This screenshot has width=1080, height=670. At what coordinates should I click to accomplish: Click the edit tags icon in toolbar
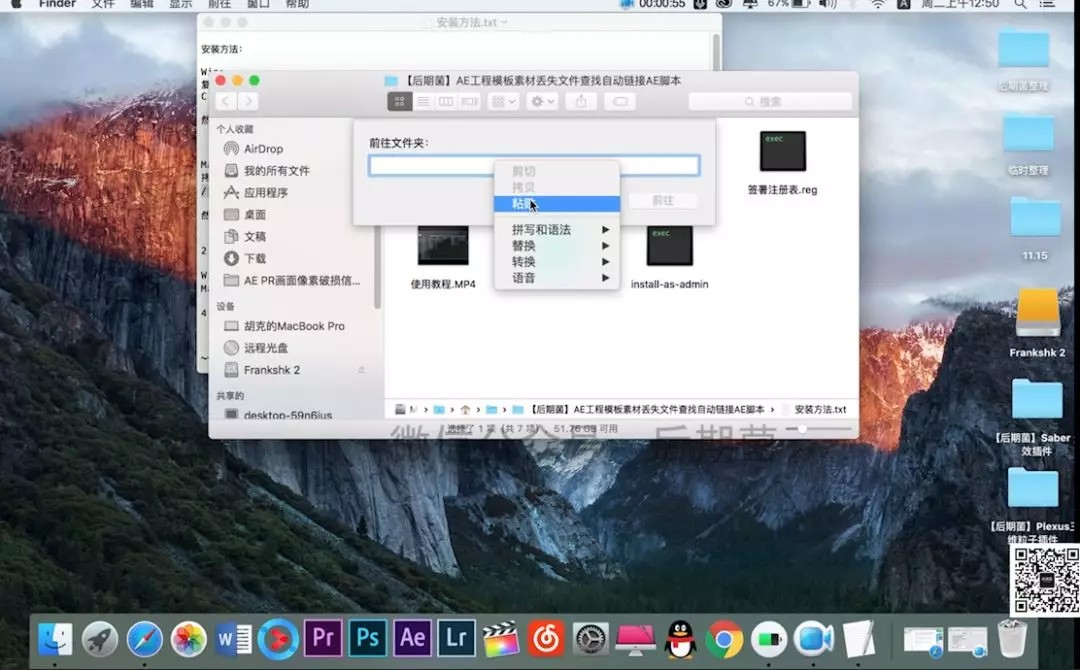[x=620, y=101]
